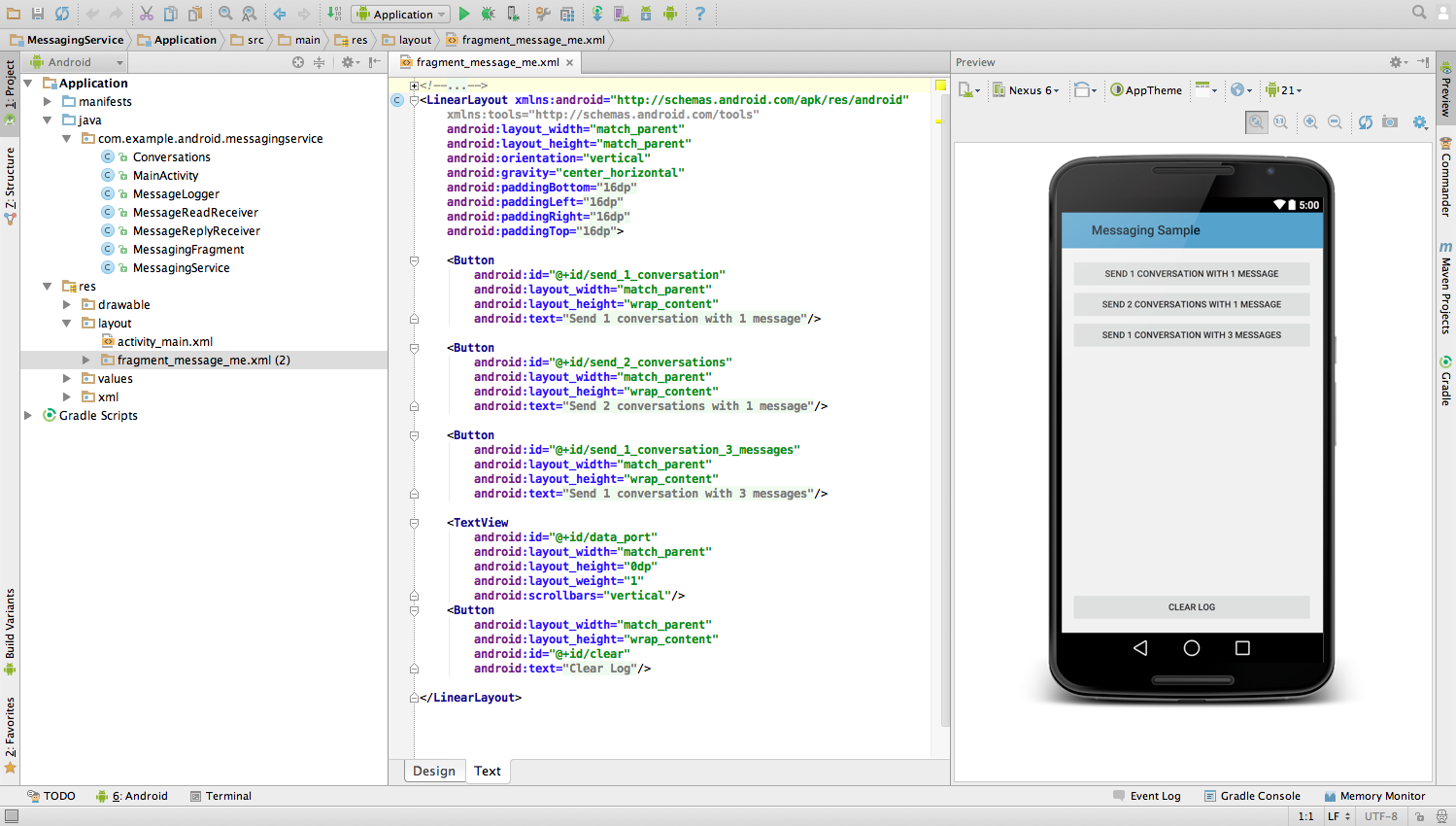This screenshot has width=1456, height=826.
Task: Toggle the Zoom to Fit preview button
Action: point(1257,121)
